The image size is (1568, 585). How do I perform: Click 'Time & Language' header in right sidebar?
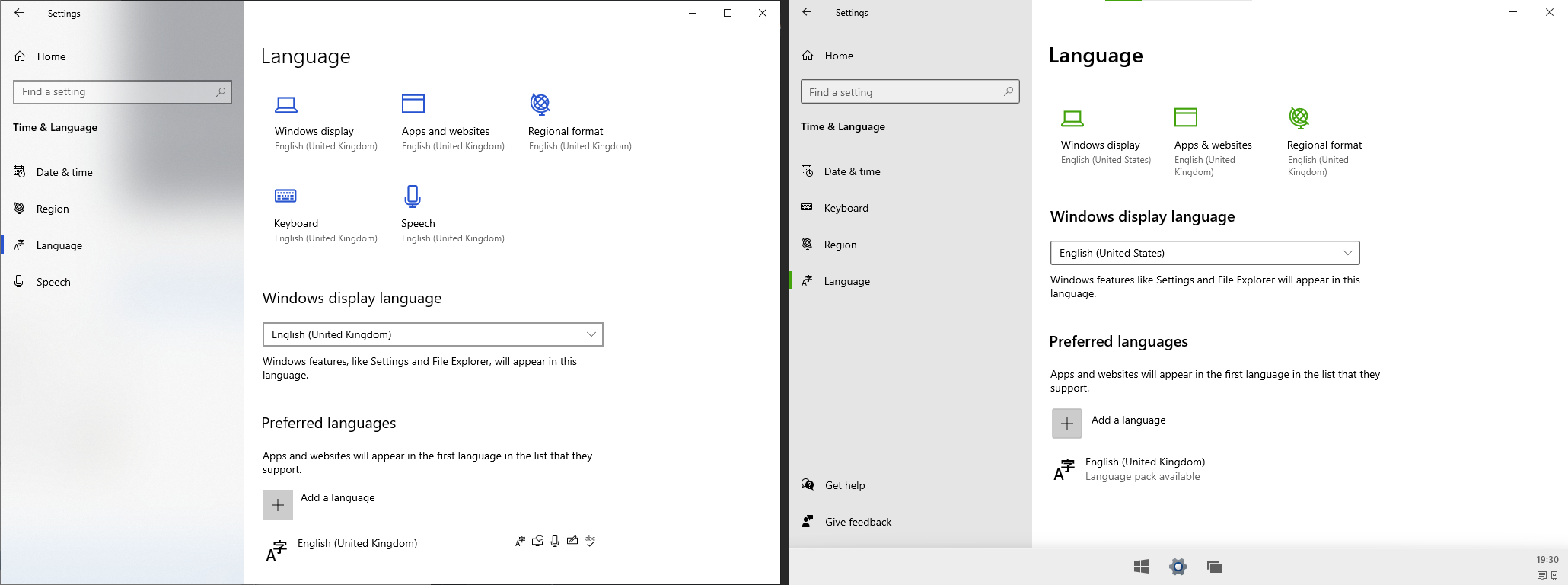coord(843,126)
